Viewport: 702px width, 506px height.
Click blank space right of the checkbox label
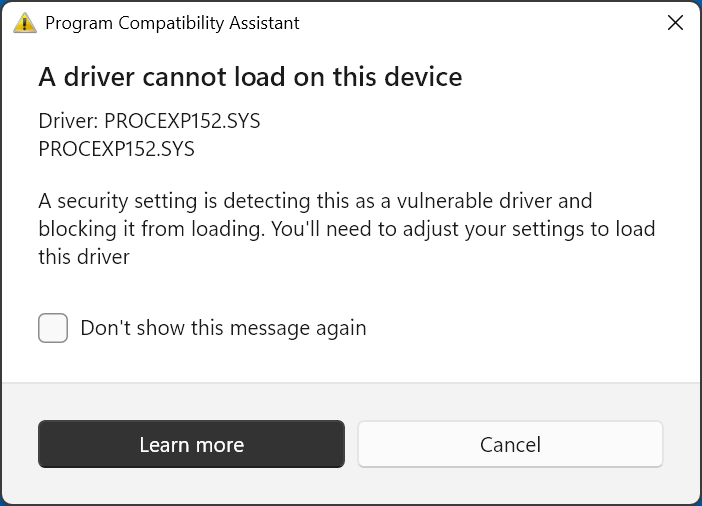pyautogui.click(x=520, y=328)
